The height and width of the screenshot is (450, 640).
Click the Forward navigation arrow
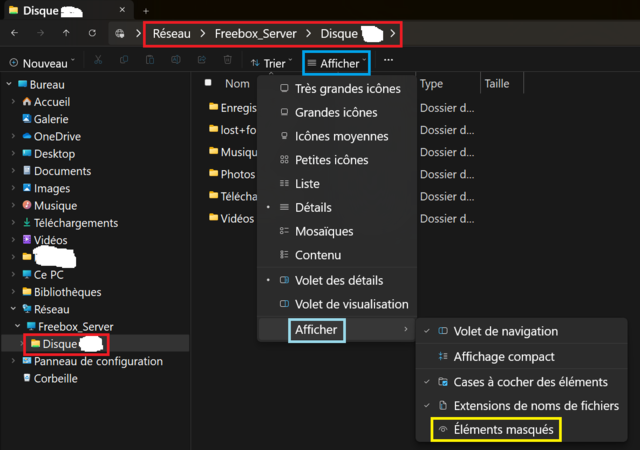click(x=40, y=33)
